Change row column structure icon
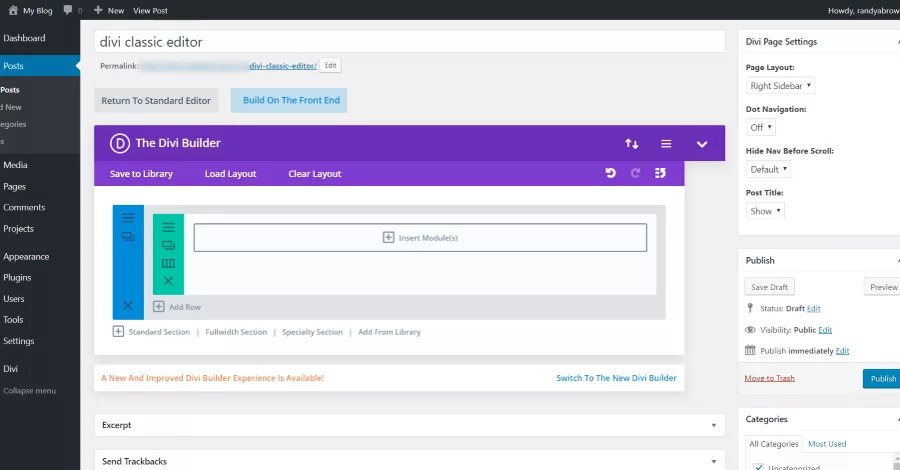 pos(168,263)
